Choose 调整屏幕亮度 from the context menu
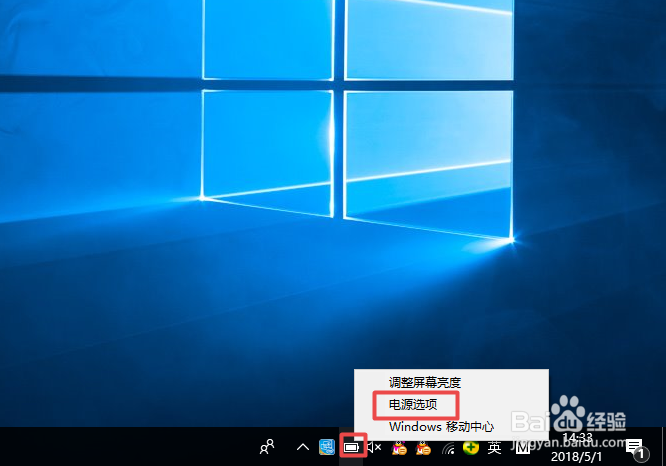Viewport: 666px width, 466px height. point(425,382)
